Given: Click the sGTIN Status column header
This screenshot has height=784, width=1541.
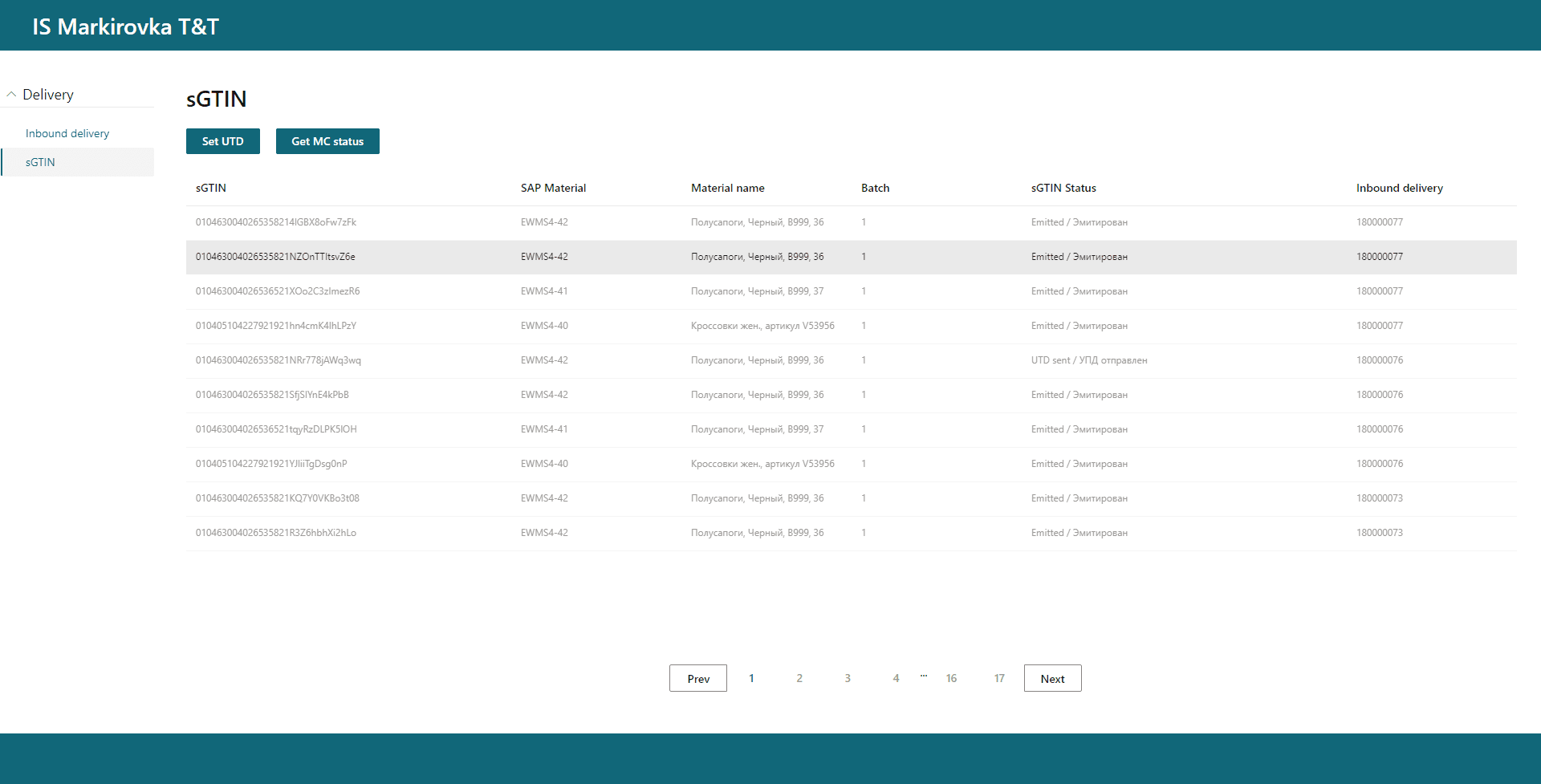Looking at the screenshot, I should click(x=1063, y=188).
